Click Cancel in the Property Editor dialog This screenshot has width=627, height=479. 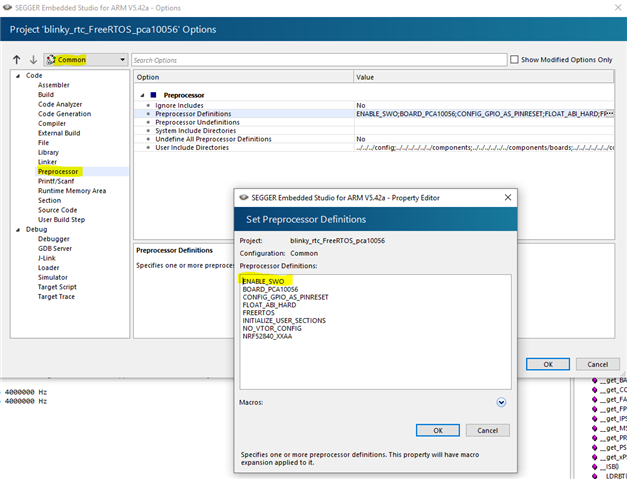coord(487,430)
